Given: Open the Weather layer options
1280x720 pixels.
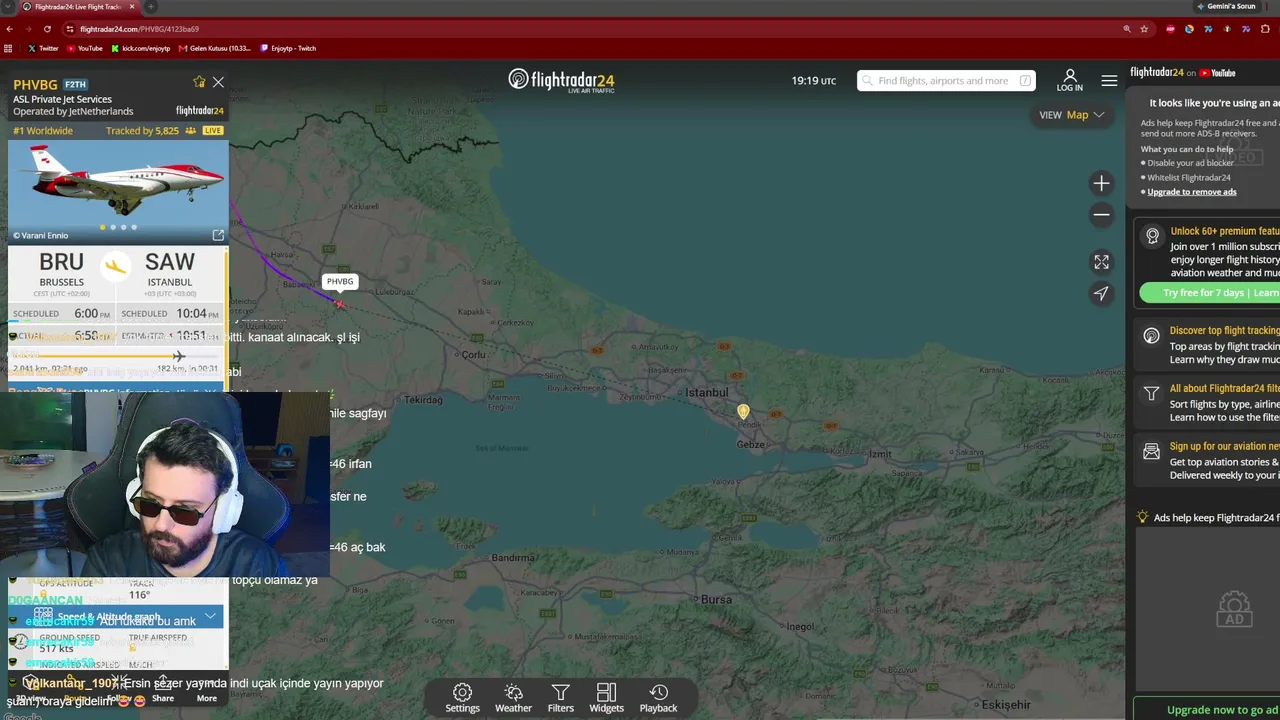Looking at the screenshot, I should pyautogui.click(x=513, y=698).
